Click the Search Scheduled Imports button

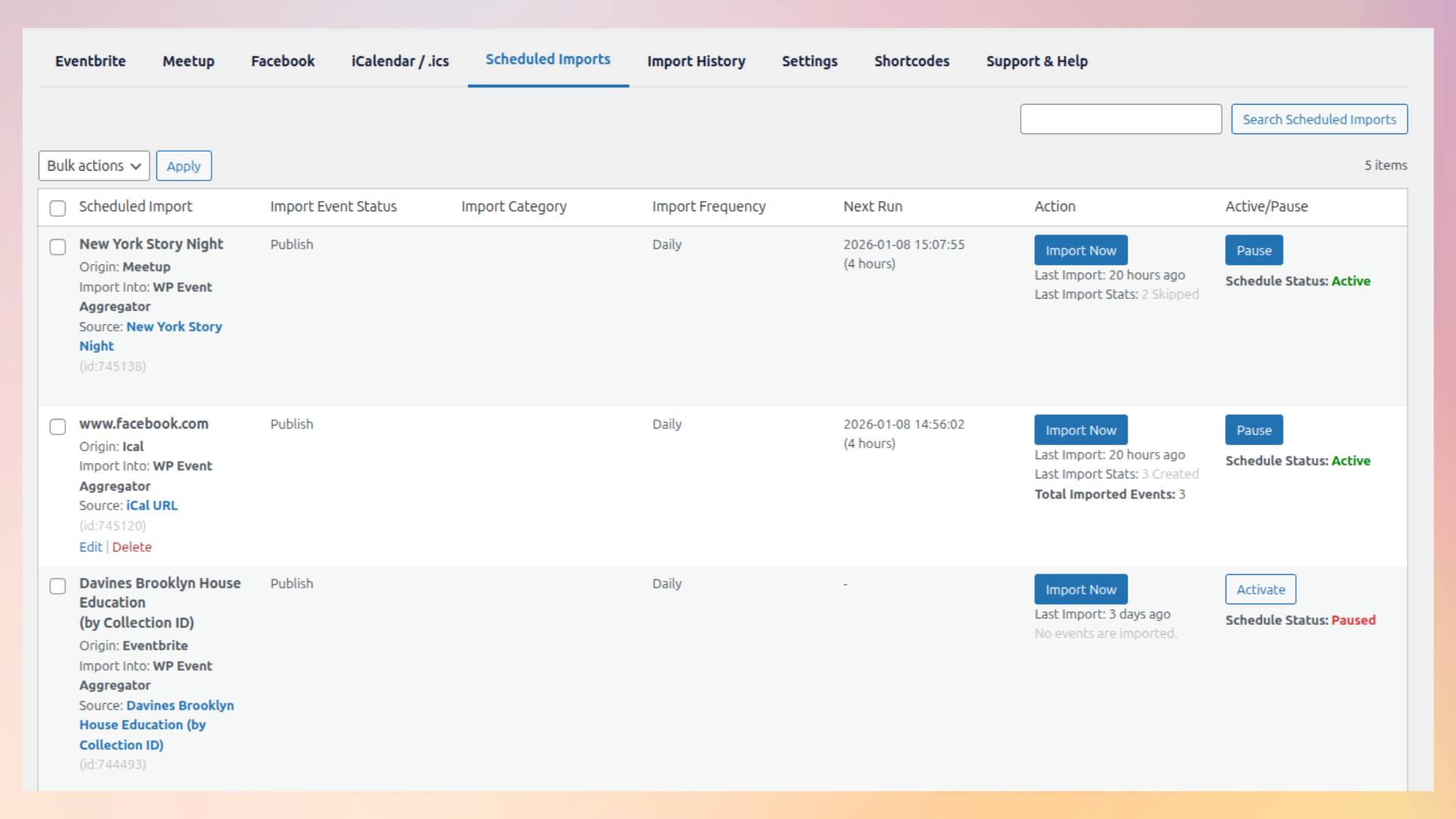tap(1319, 119)
